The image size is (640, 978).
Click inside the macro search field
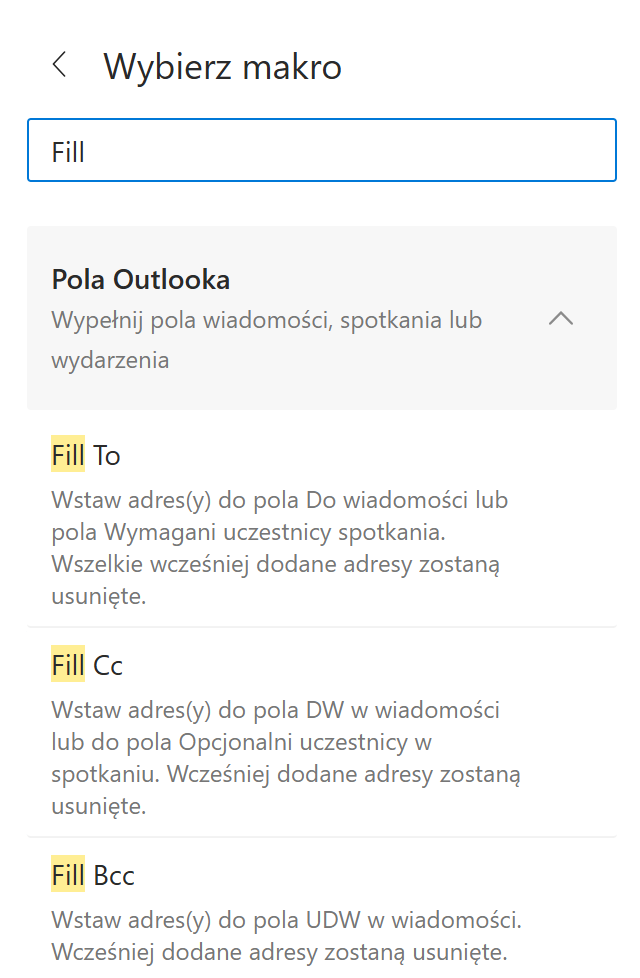[320, 149]
